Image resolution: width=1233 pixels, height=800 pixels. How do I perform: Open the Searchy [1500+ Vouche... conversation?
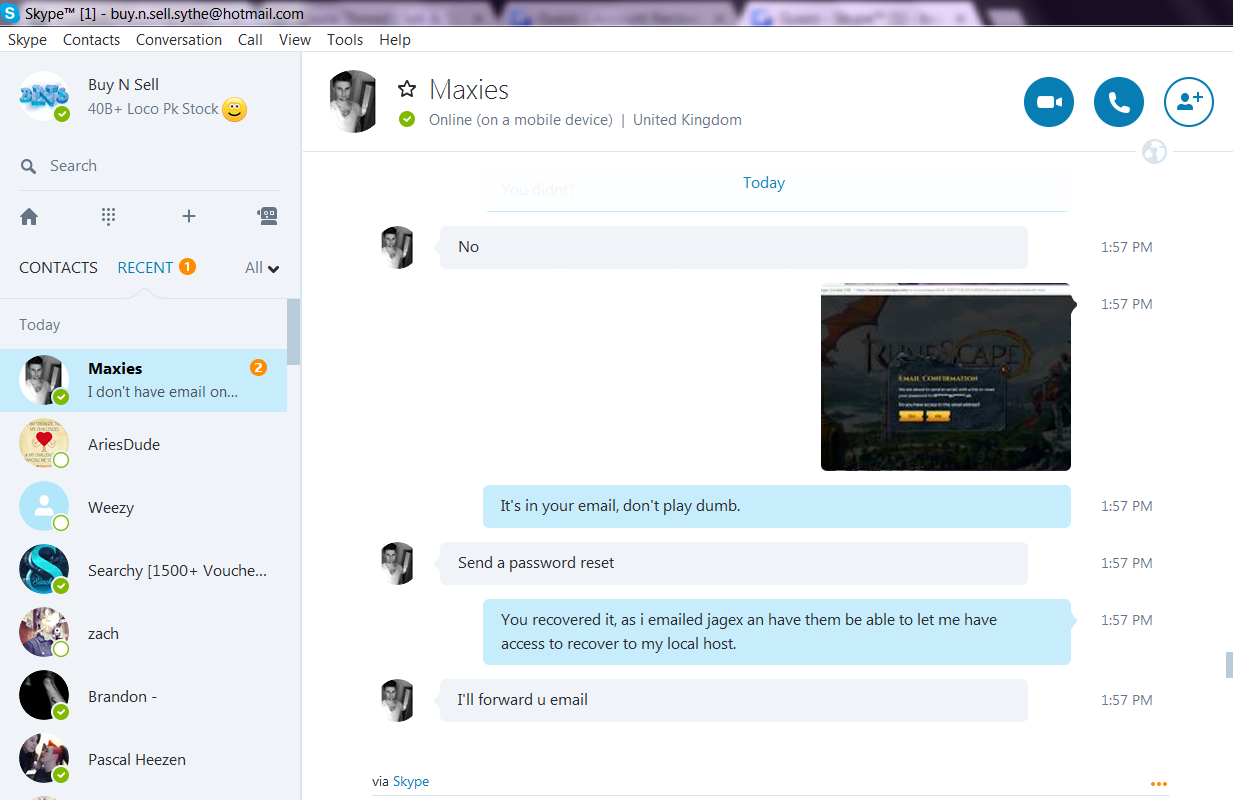click(143, 570)
